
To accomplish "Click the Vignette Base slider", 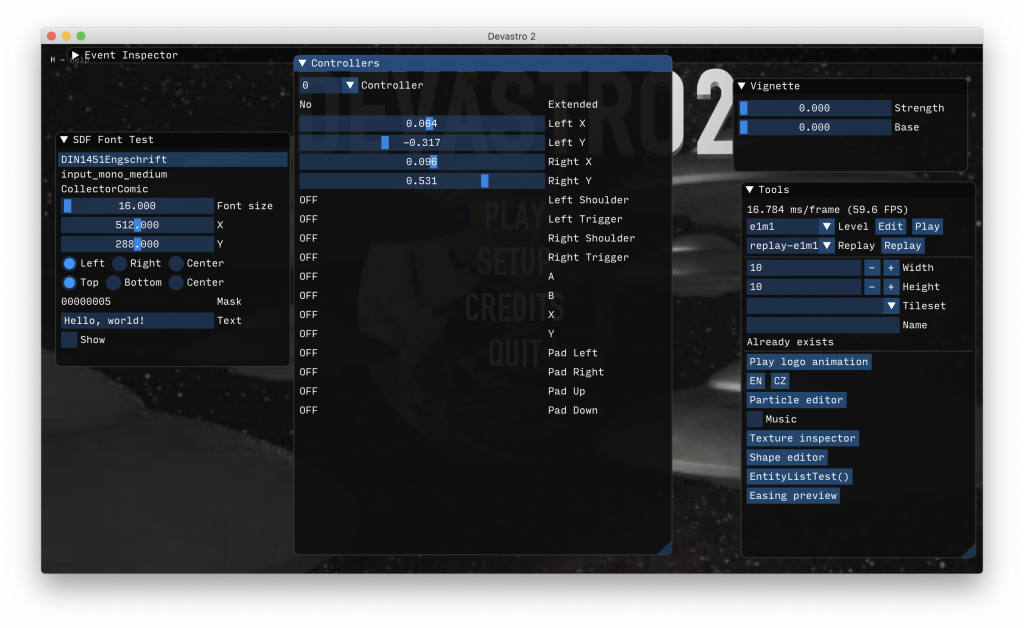I will pos(815,127).
